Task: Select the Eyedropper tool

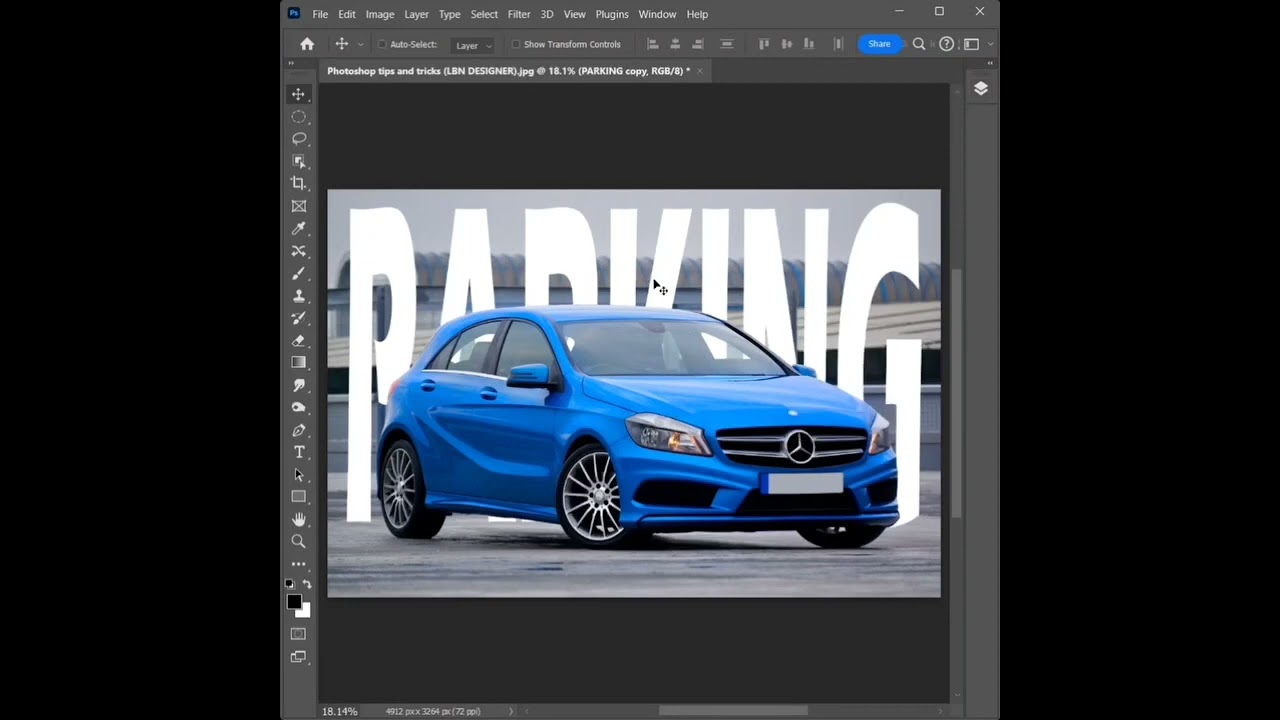Action: 298,228
